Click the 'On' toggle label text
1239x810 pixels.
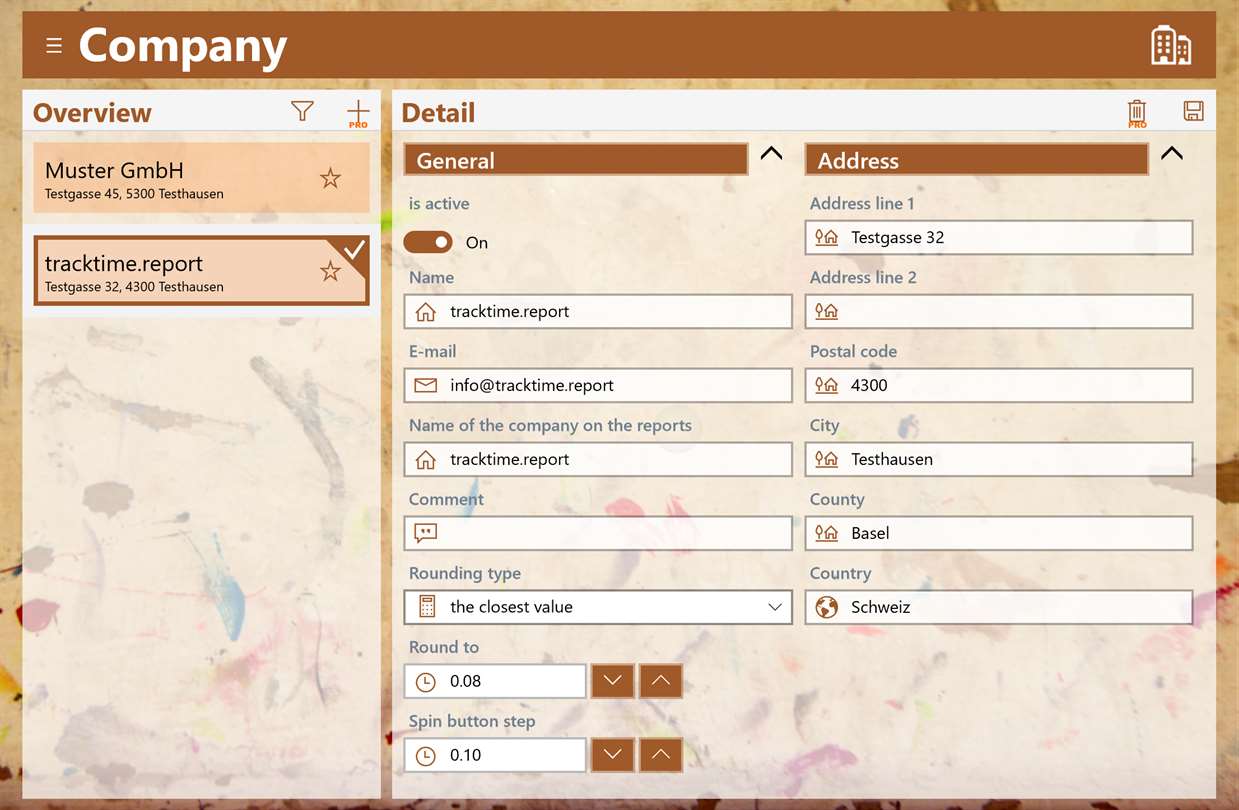477,243
